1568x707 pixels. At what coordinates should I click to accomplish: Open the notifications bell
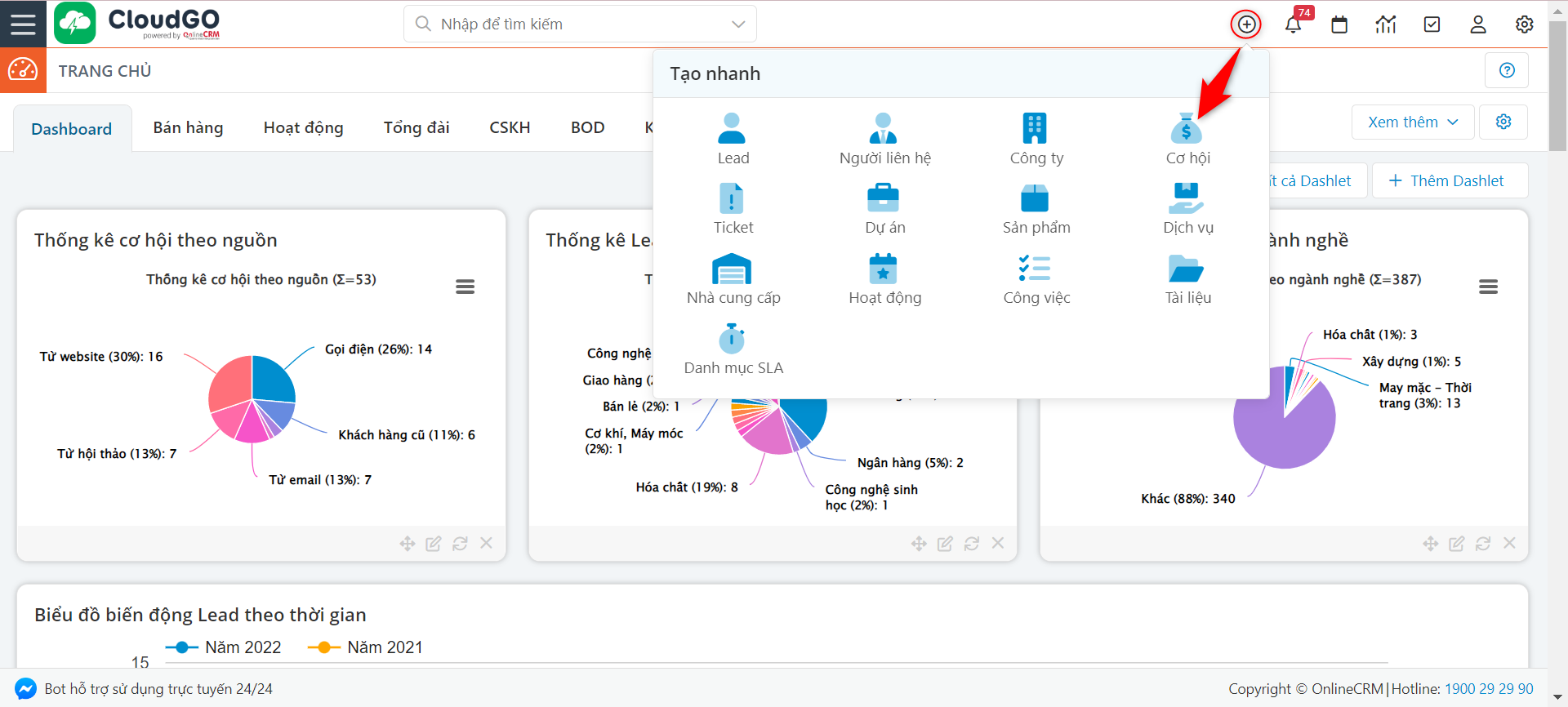1293,24
